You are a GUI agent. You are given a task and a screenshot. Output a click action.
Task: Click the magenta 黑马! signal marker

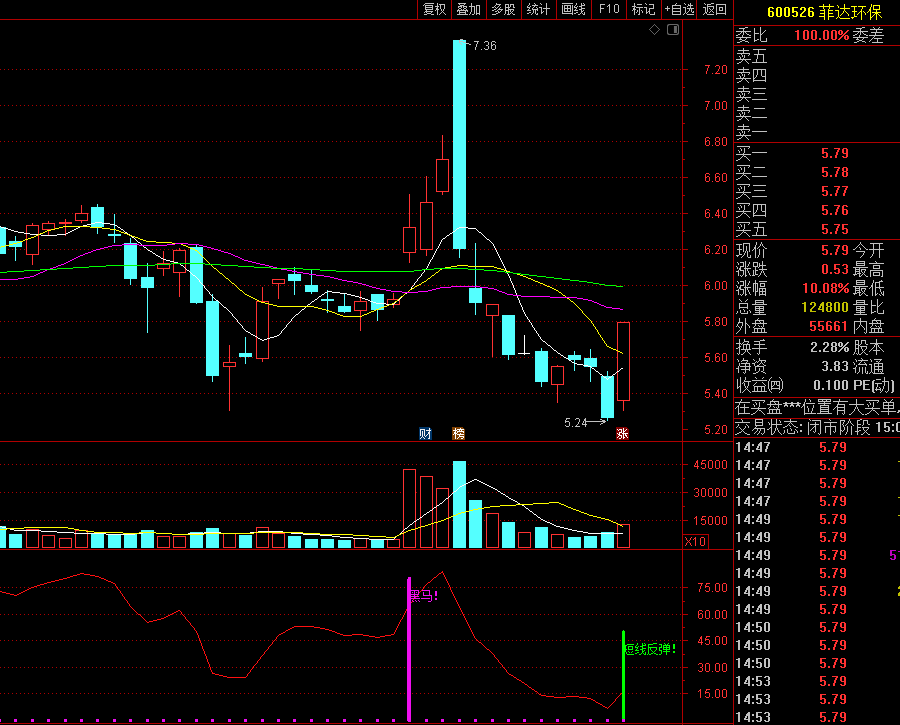pos(422,596)
